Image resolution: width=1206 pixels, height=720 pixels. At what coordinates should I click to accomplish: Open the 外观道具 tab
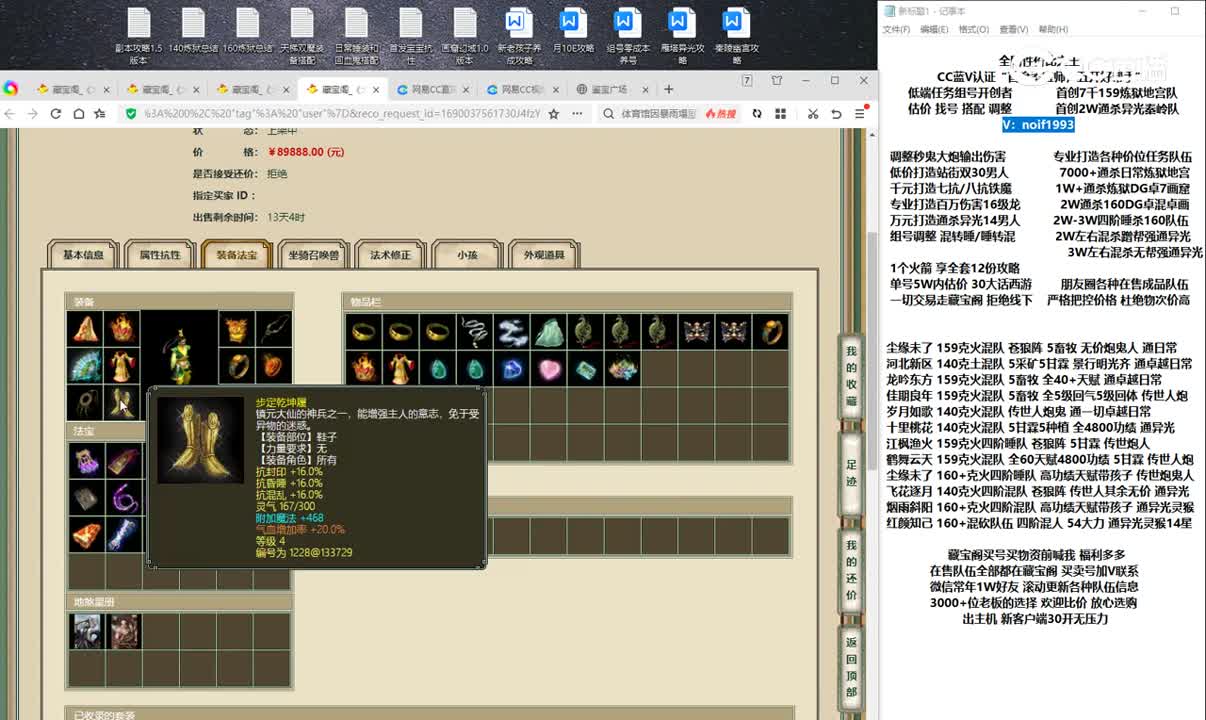[543, 255]
